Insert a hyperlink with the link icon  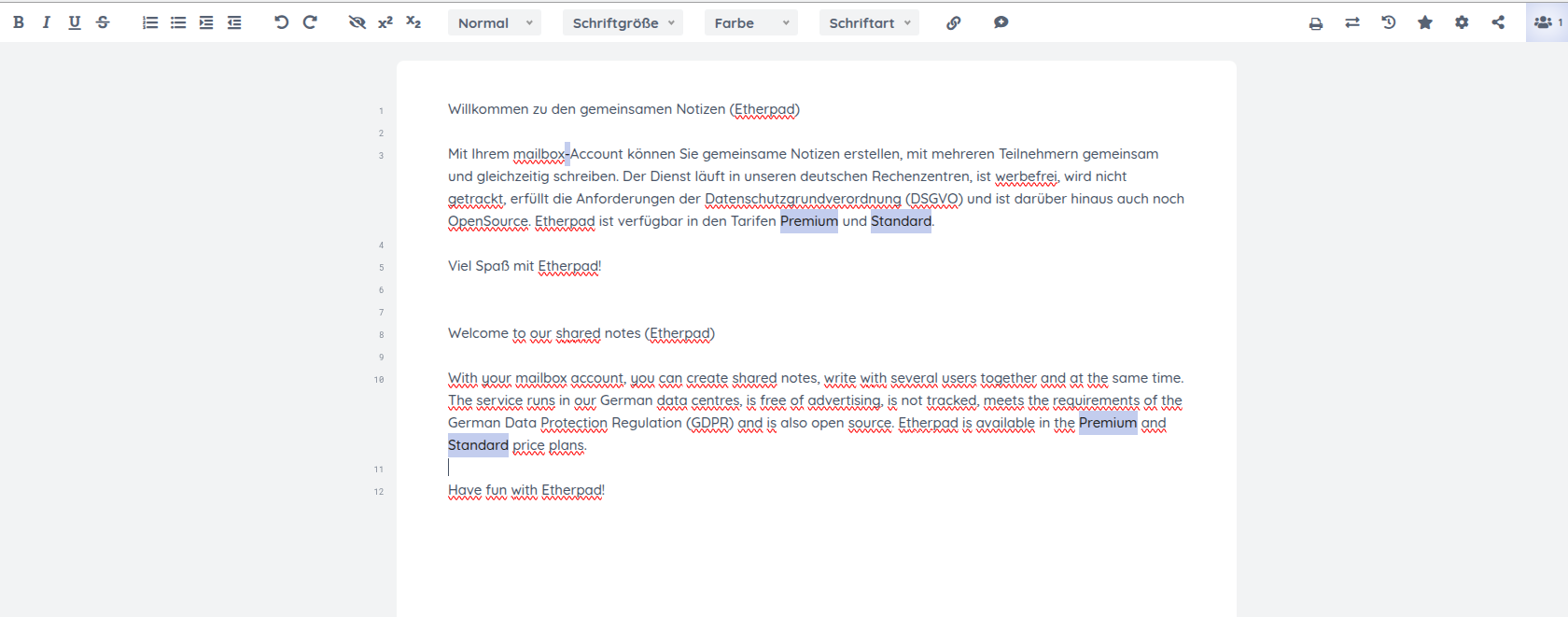953,22
